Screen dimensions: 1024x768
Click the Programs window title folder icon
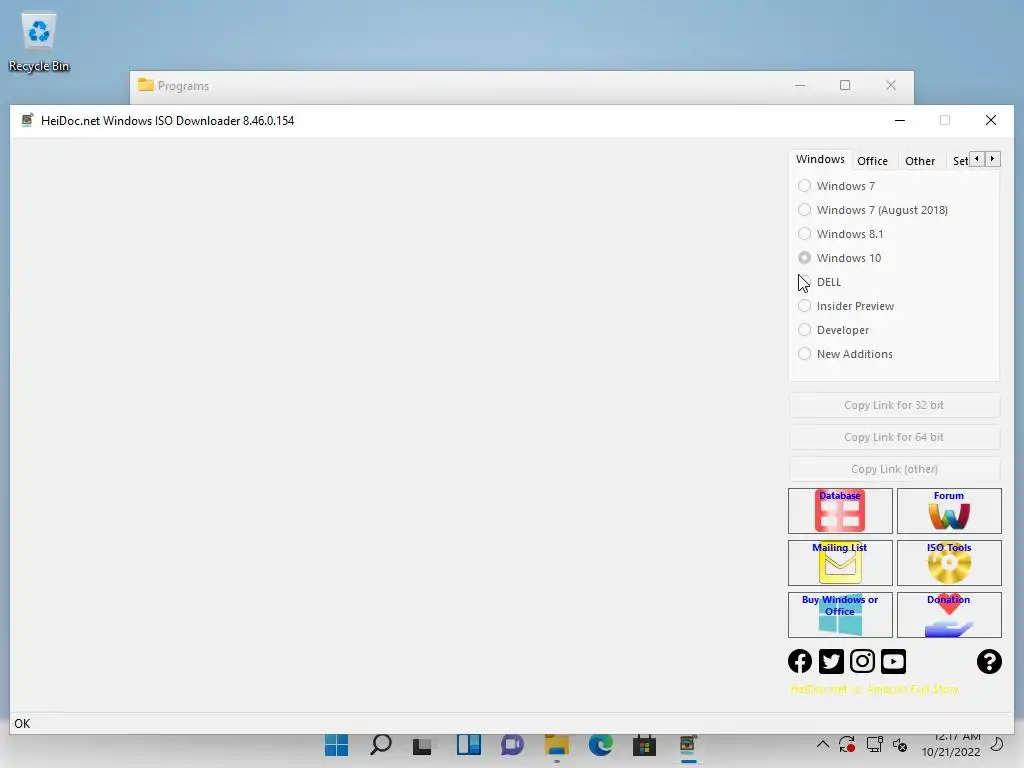pos(146,85)
